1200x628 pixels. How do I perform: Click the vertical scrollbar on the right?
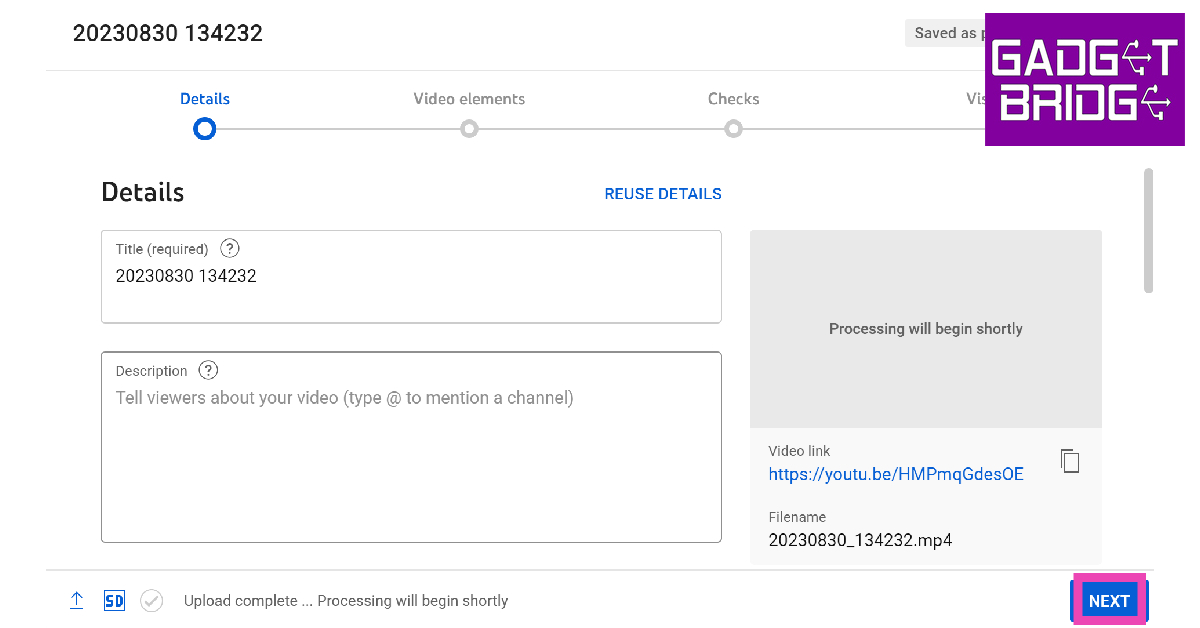click(x=1148, y=230)
